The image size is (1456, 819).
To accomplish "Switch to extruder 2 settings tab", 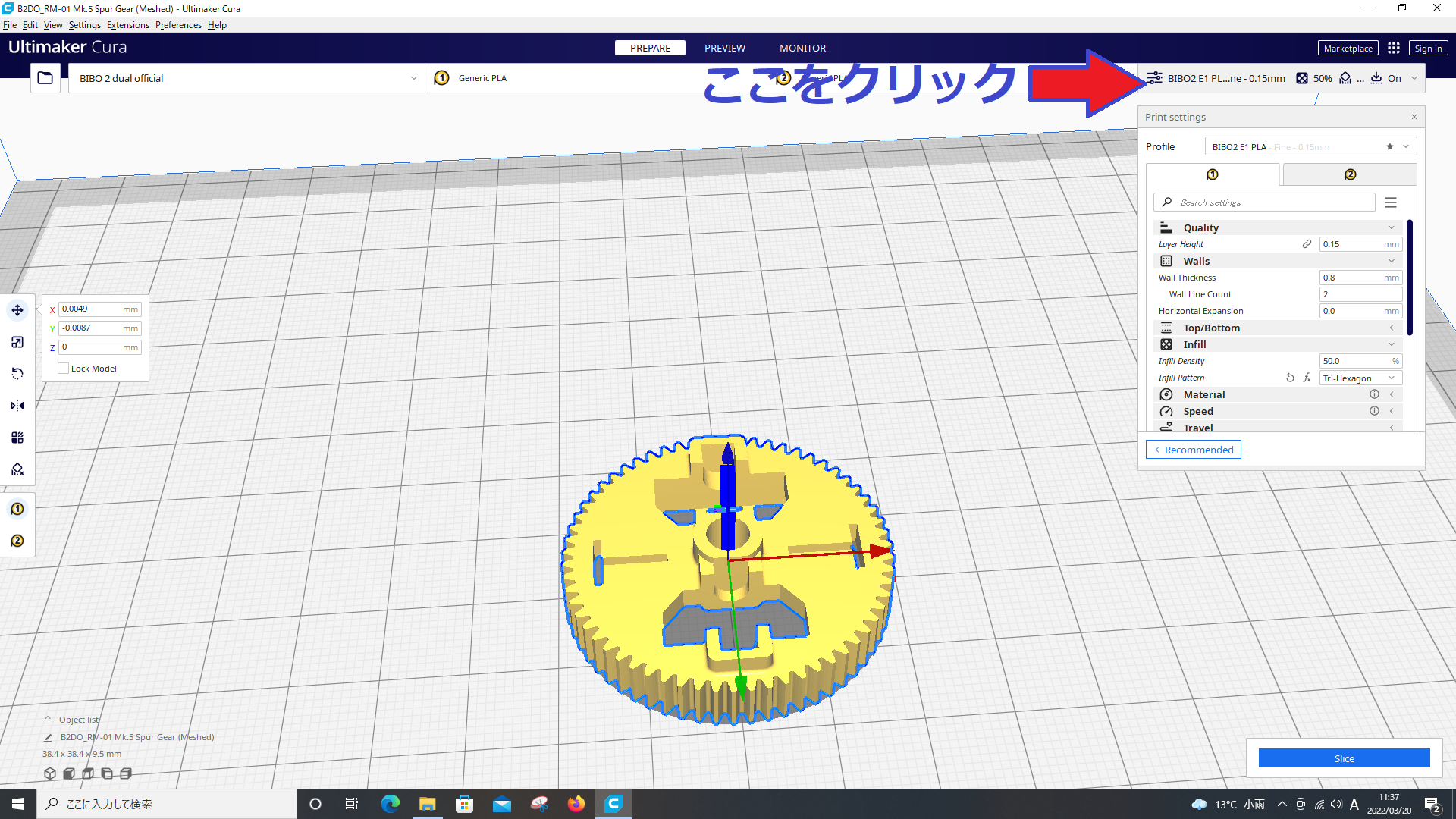I will (x=1350, y=174).
